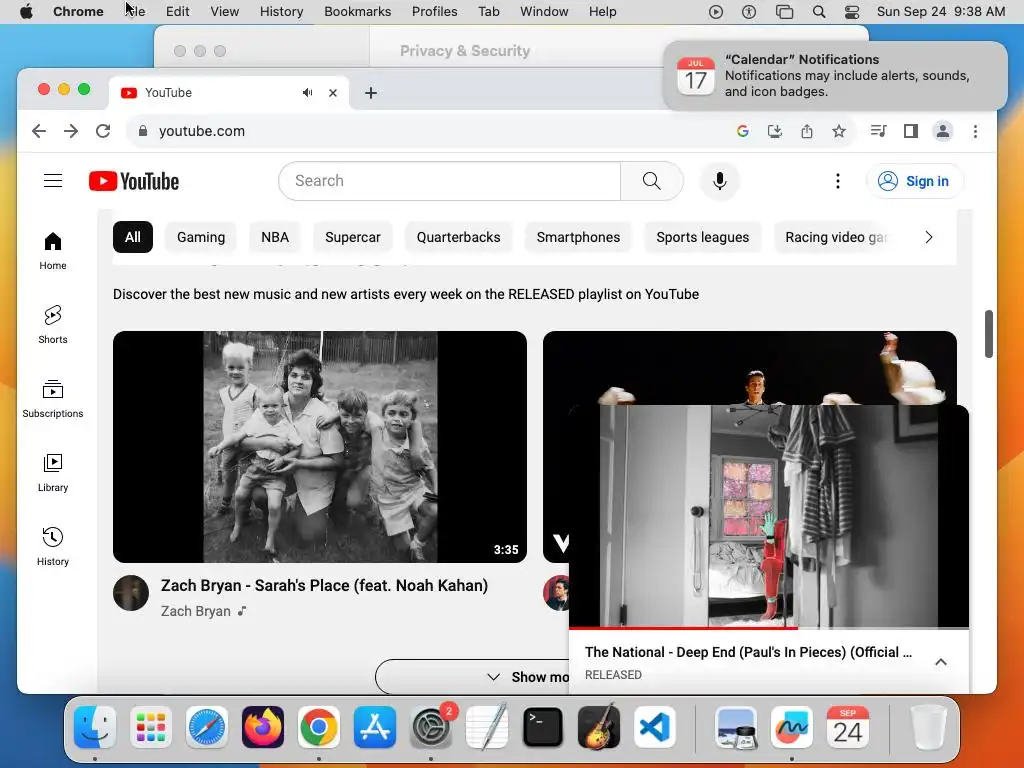Screen dimensions: 1024x768
Task: Select the Quarterbacks filter chip
Action: click(458, 237)
